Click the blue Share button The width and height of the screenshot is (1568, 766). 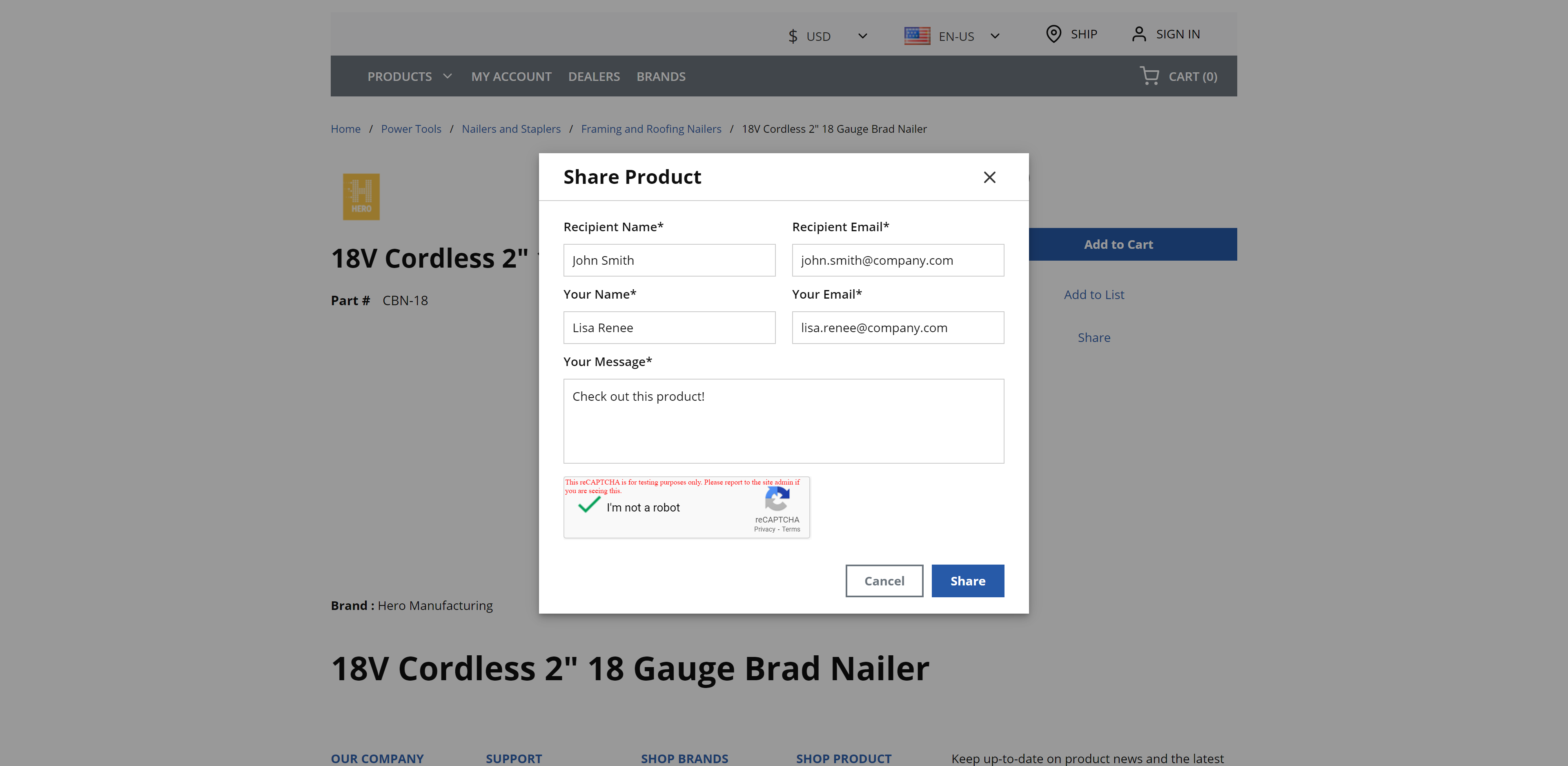967,581
